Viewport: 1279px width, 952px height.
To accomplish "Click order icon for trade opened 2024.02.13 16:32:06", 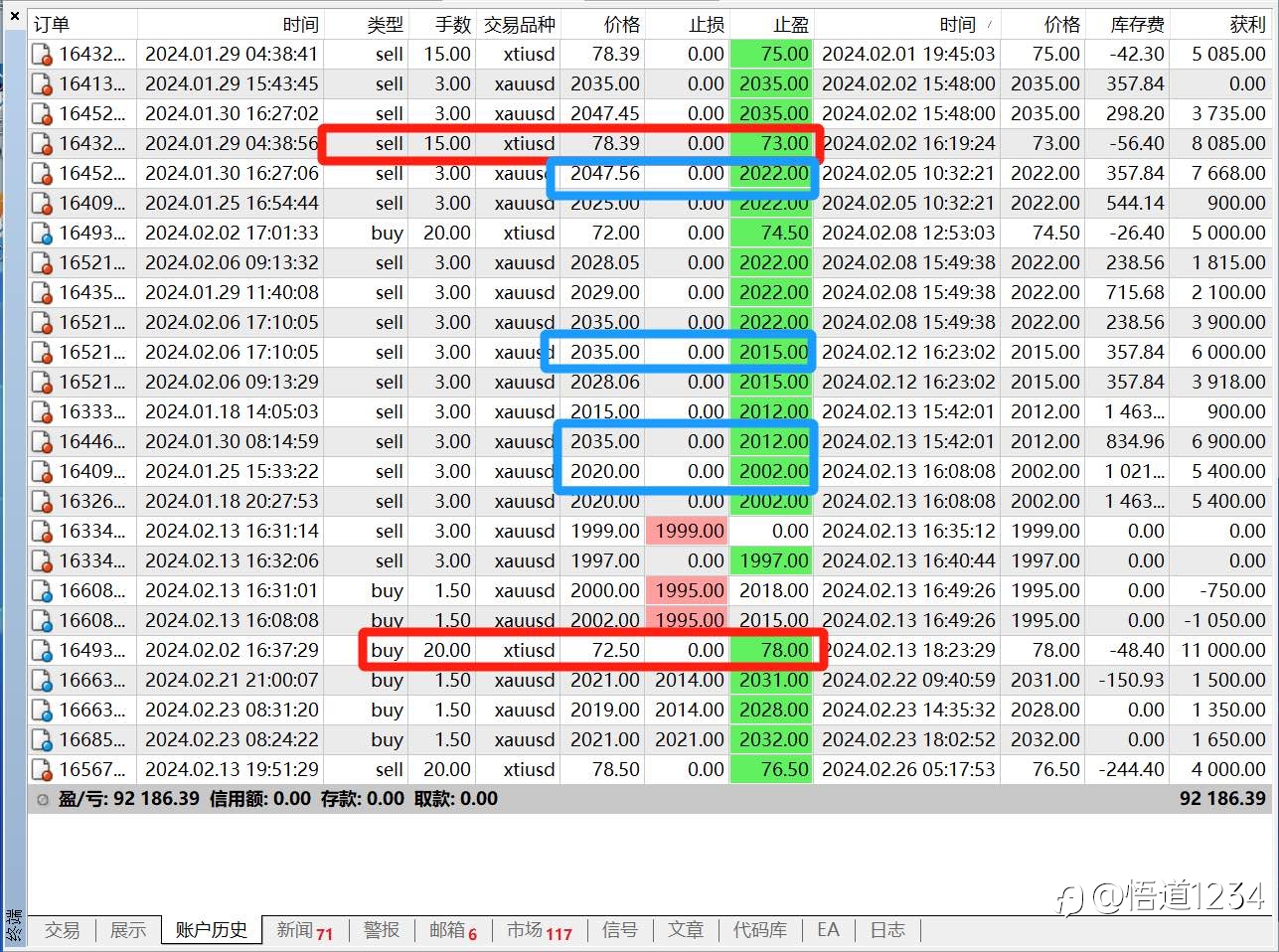I will [x=42, y=561].
